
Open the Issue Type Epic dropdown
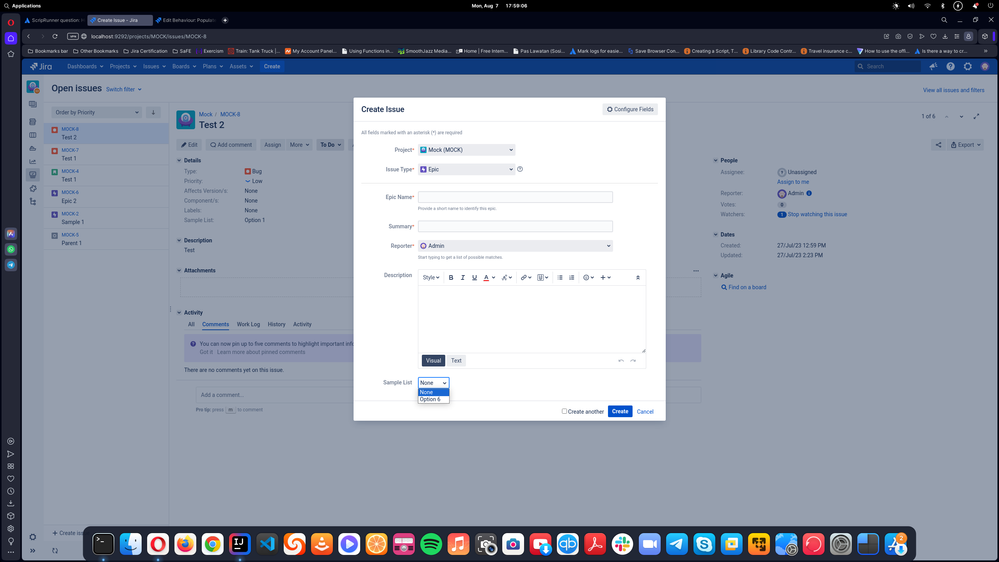pos(466,169)
